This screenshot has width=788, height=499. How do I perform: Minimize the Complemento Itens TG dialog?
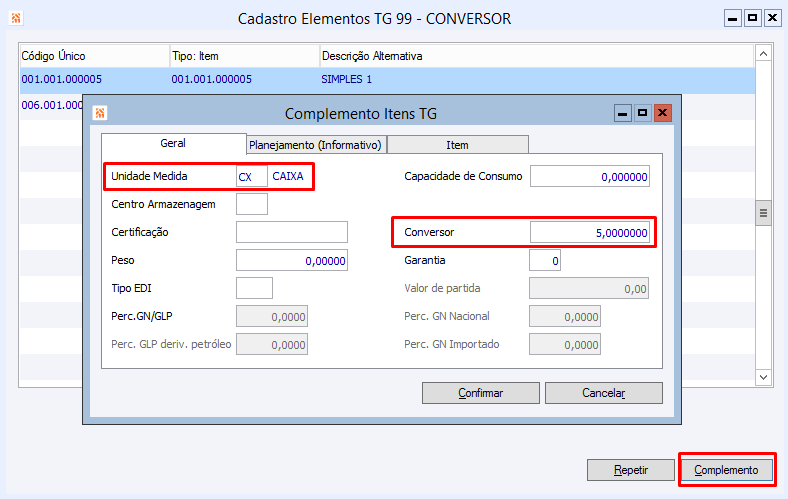tap(622, 113)
